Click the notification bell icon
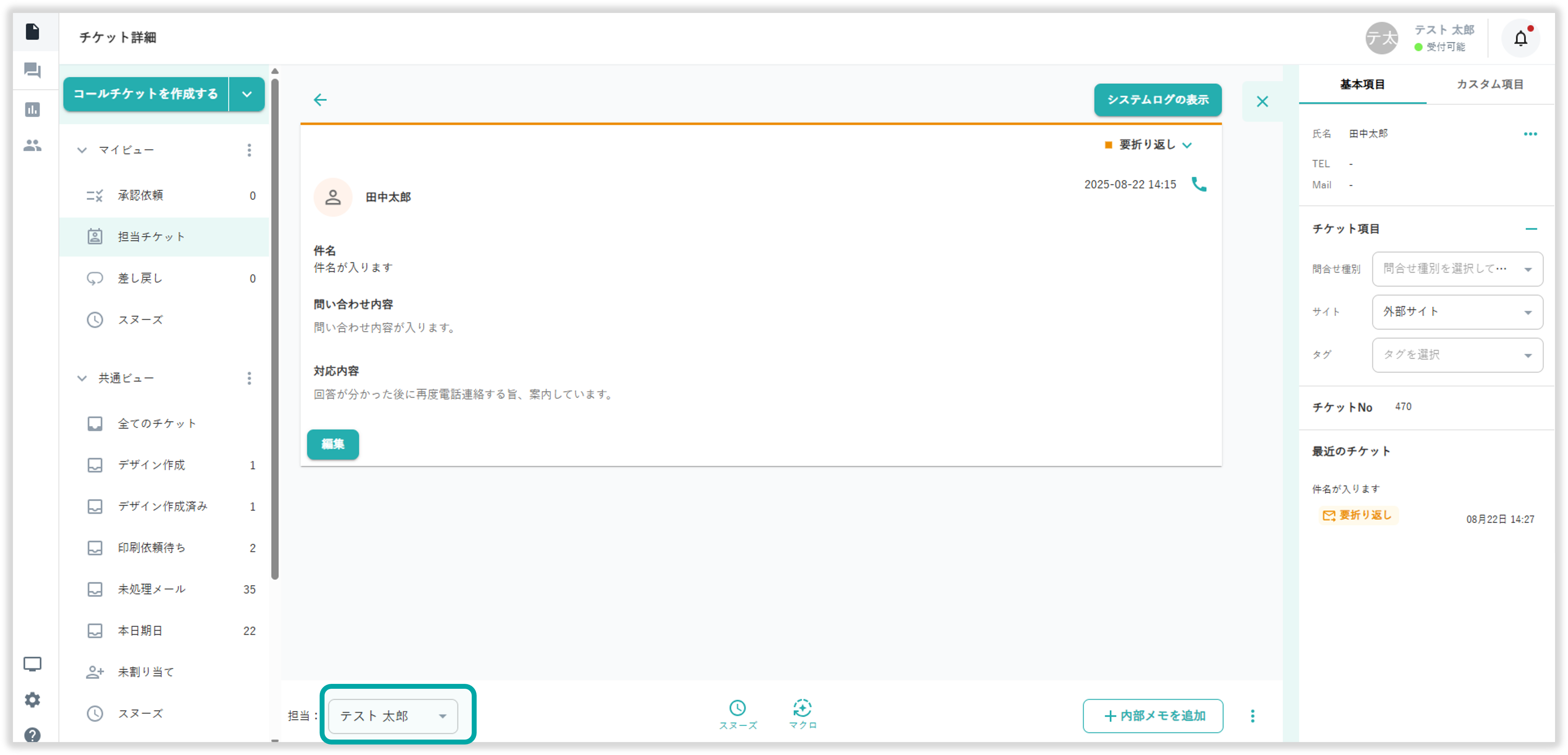 pos(1520,39)
